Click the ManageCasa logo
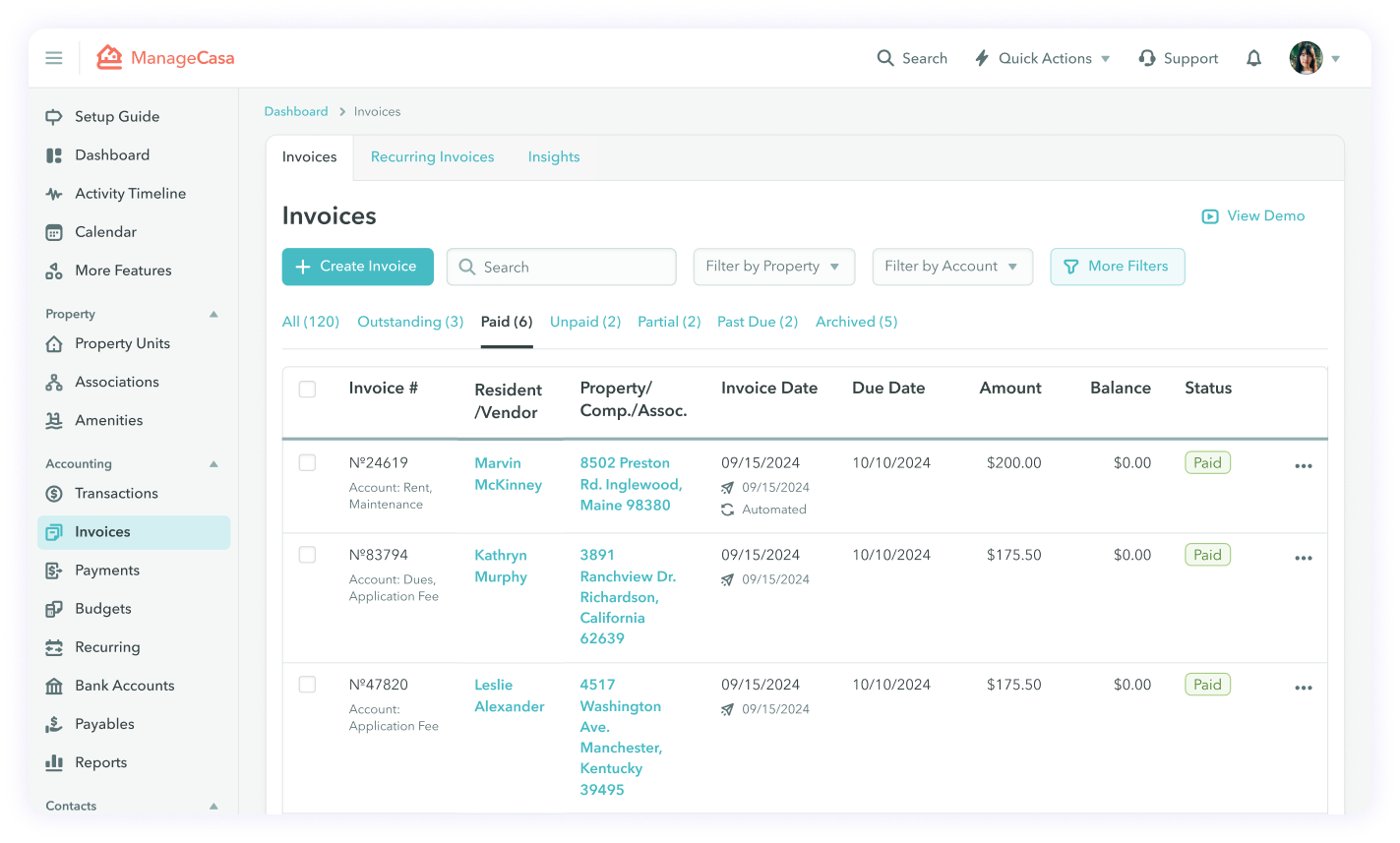Screen dimensions: 1400x843 [x=164, y=57]
